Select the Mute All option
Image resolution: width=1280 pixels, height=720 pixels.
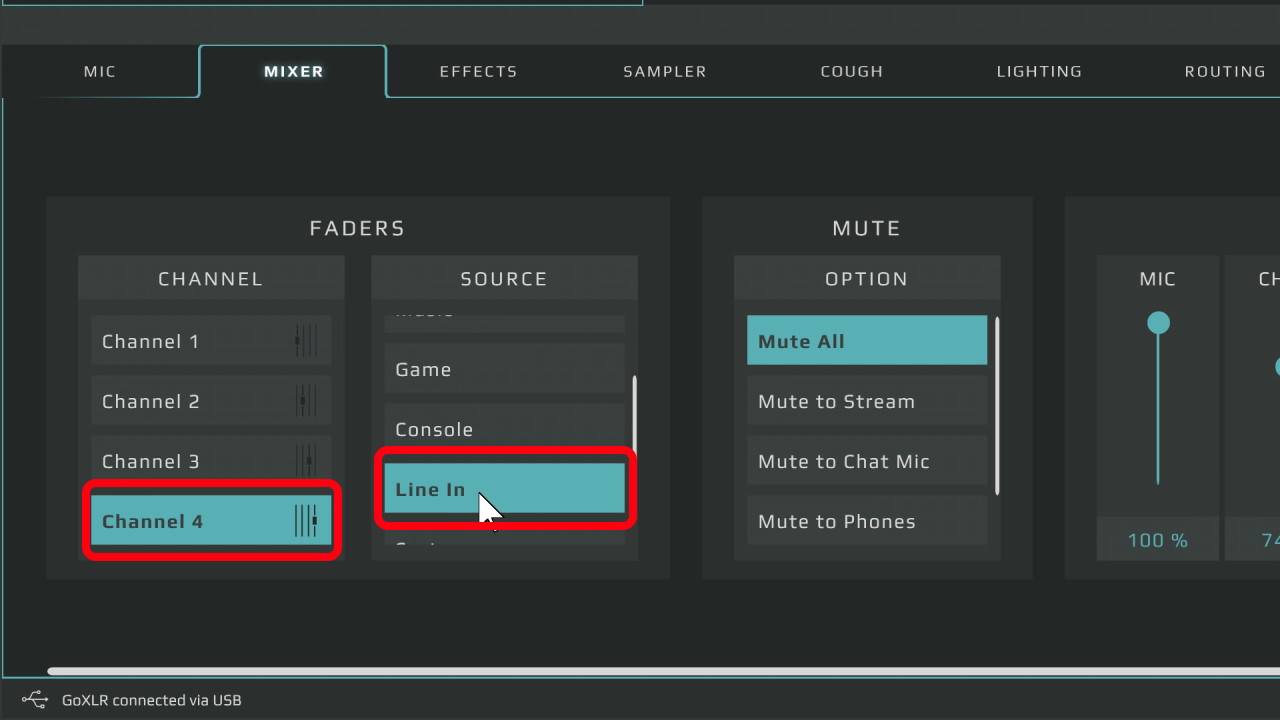click(866, 340)
